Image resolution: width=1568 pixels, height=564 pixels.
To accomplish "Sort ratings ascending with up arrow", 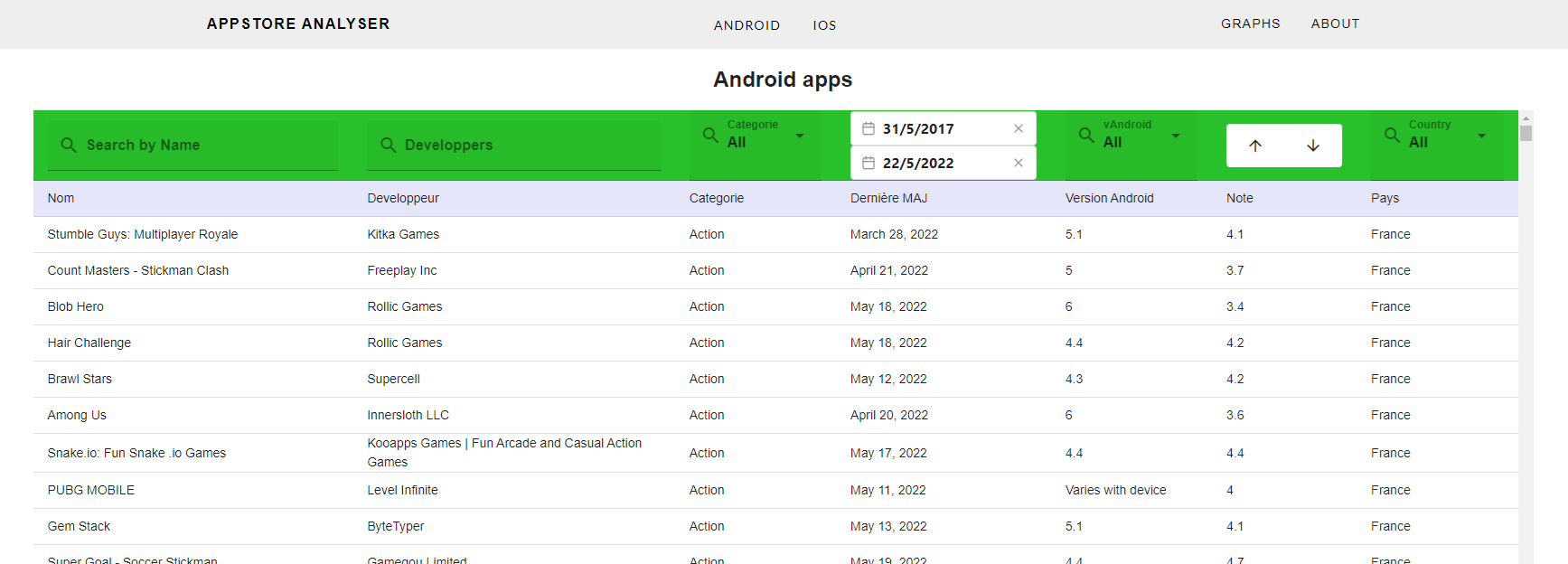I will coord(1255,146).
